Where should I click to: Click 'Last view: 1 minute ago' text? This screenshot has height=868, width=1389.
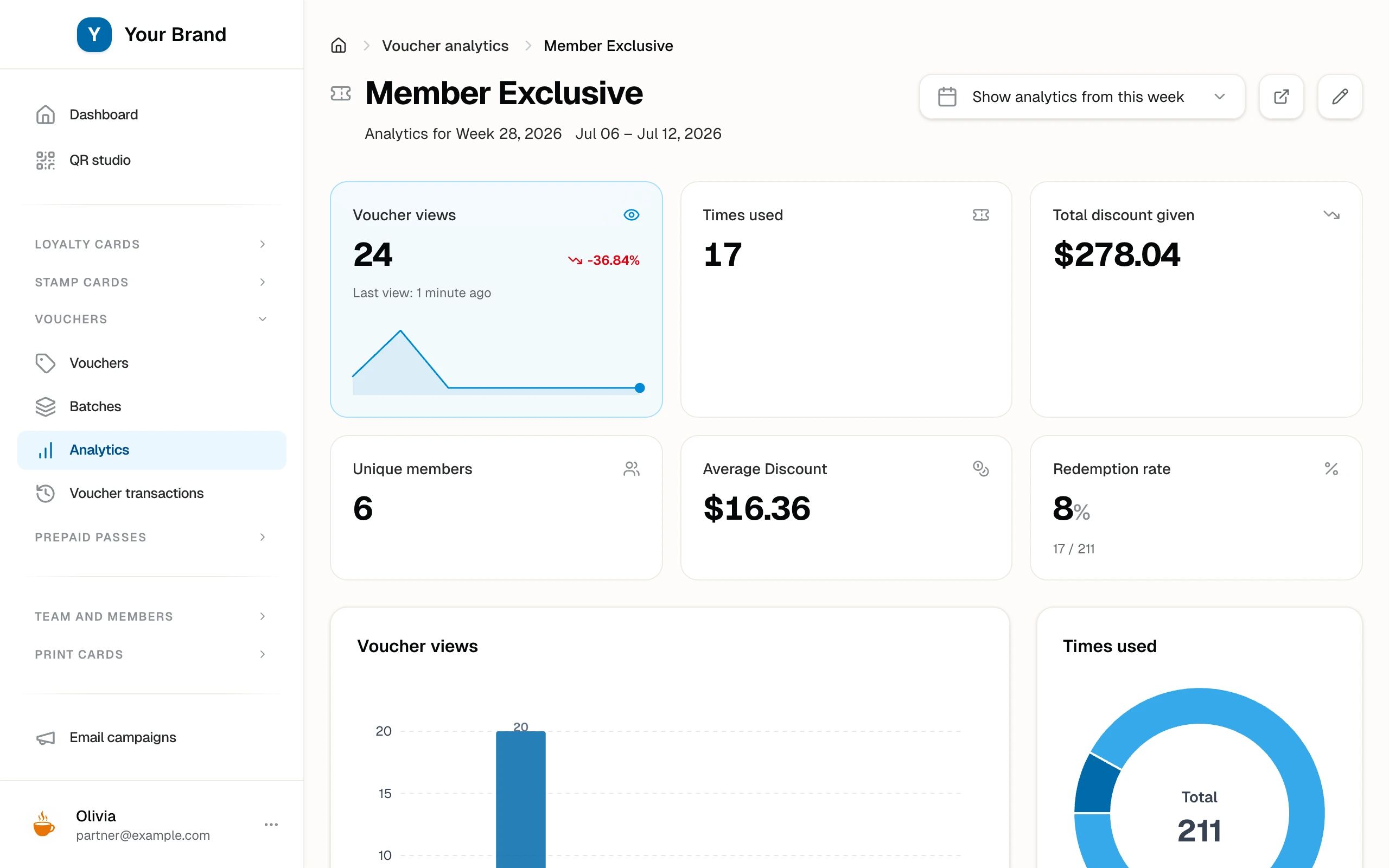(422, 293)
